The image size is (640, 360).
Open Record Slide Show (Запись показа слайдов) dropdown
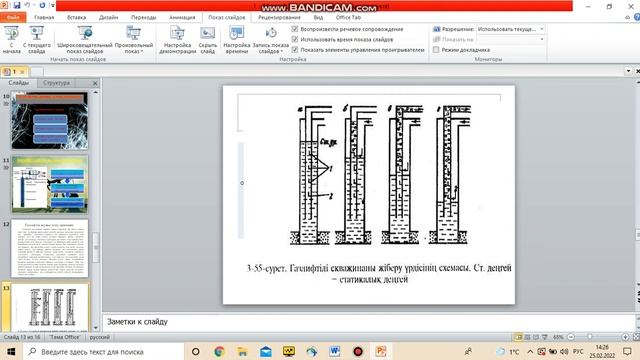pyautogui.click(x=271, y=39)
